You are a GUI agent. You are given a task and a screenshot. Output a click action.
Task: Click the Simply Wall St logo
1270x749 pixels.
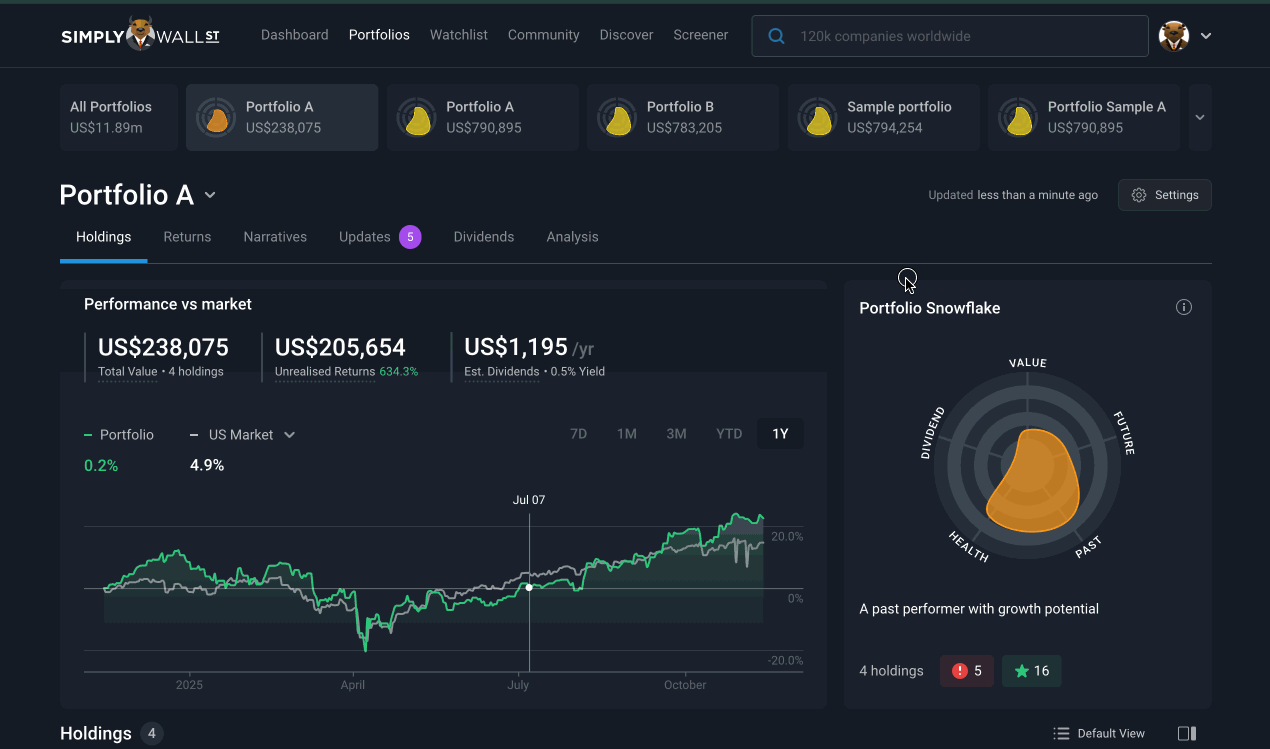pyautogui.click(x=140, y=35)
